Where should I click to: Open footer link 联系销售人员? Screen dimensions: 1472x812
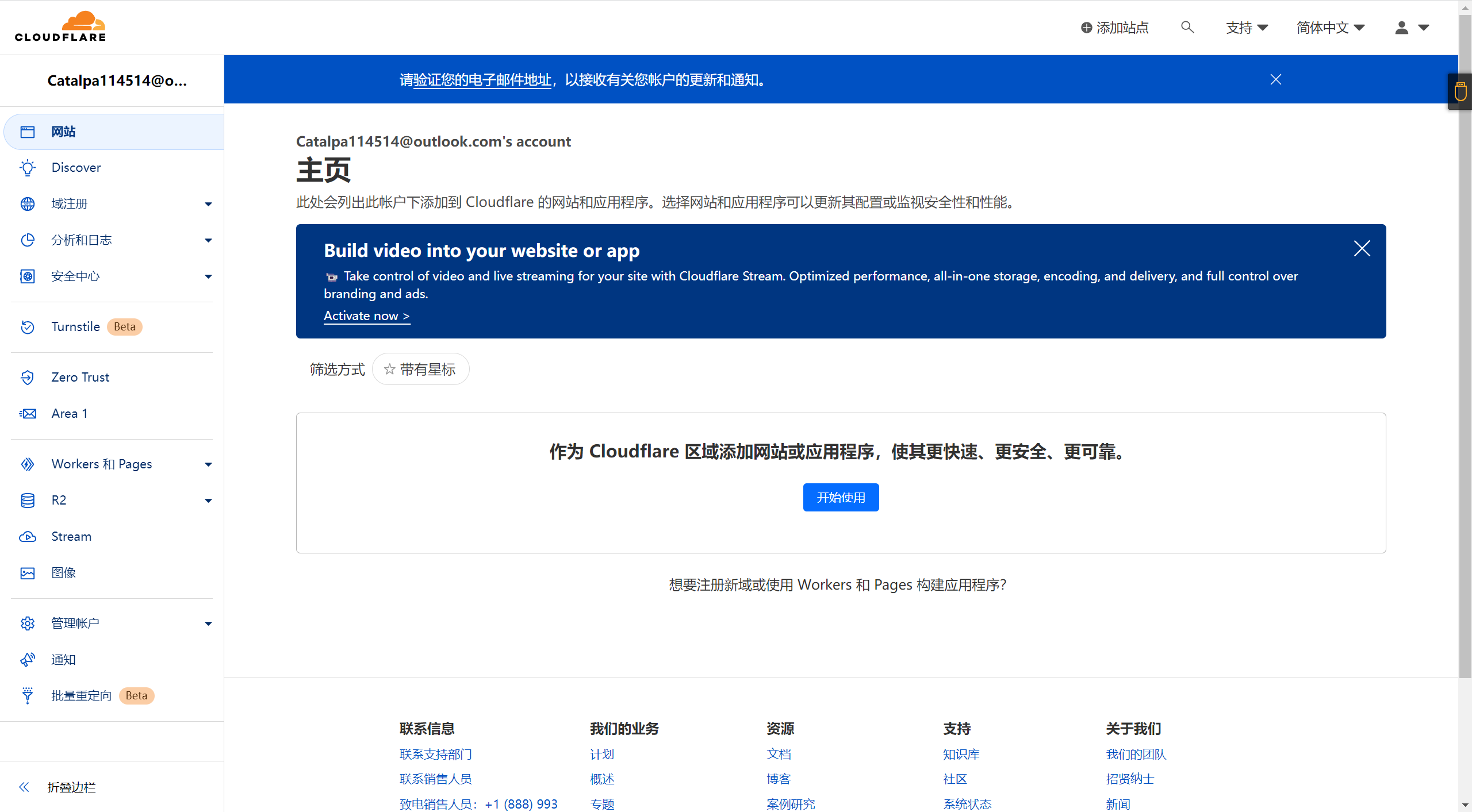point(436,779)
